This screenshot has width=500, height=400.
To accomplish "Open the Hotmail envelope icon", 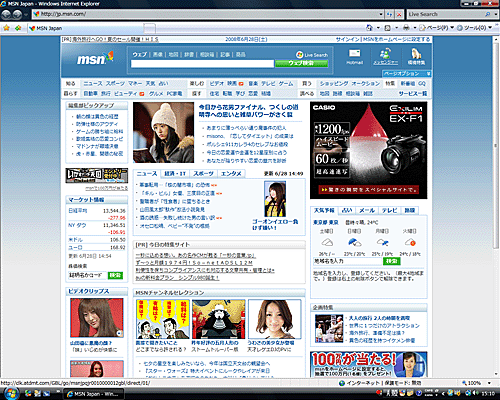I will pos(354,53).
